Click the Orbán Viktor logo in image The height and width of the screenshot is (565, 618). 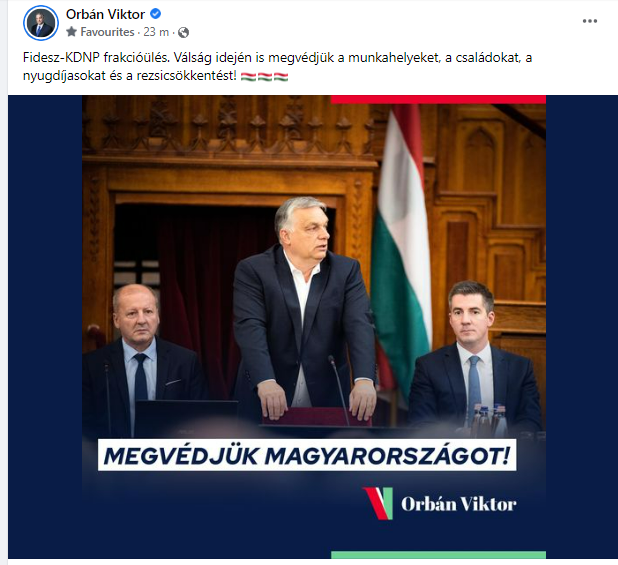[x=439, y=504]
